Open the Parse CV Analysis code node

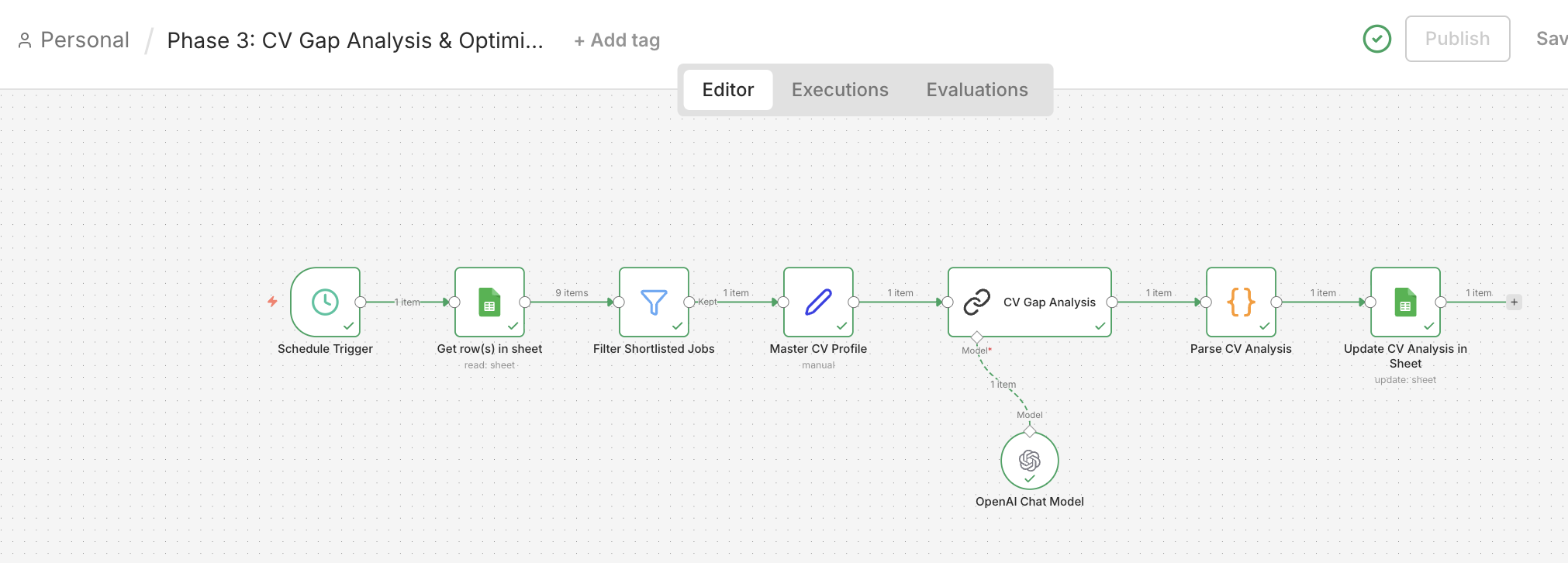pos(1241,302)
